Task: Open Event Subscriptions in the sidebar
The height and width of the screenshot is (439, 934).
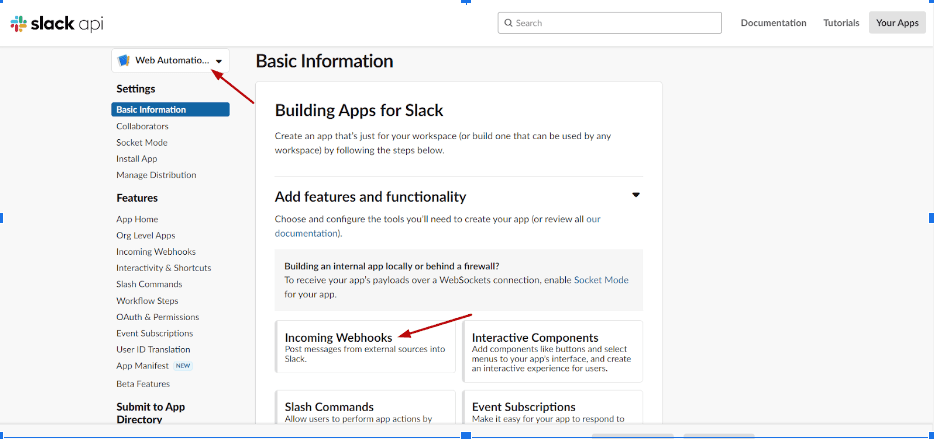Action: [x=155, y=334]
